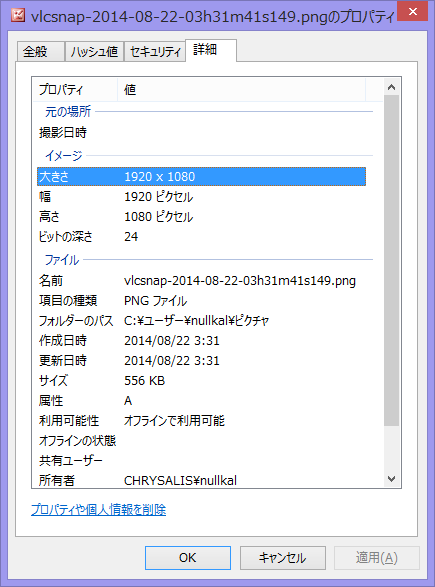Select the 詳細 tab
435x587 pixels.
211,50
